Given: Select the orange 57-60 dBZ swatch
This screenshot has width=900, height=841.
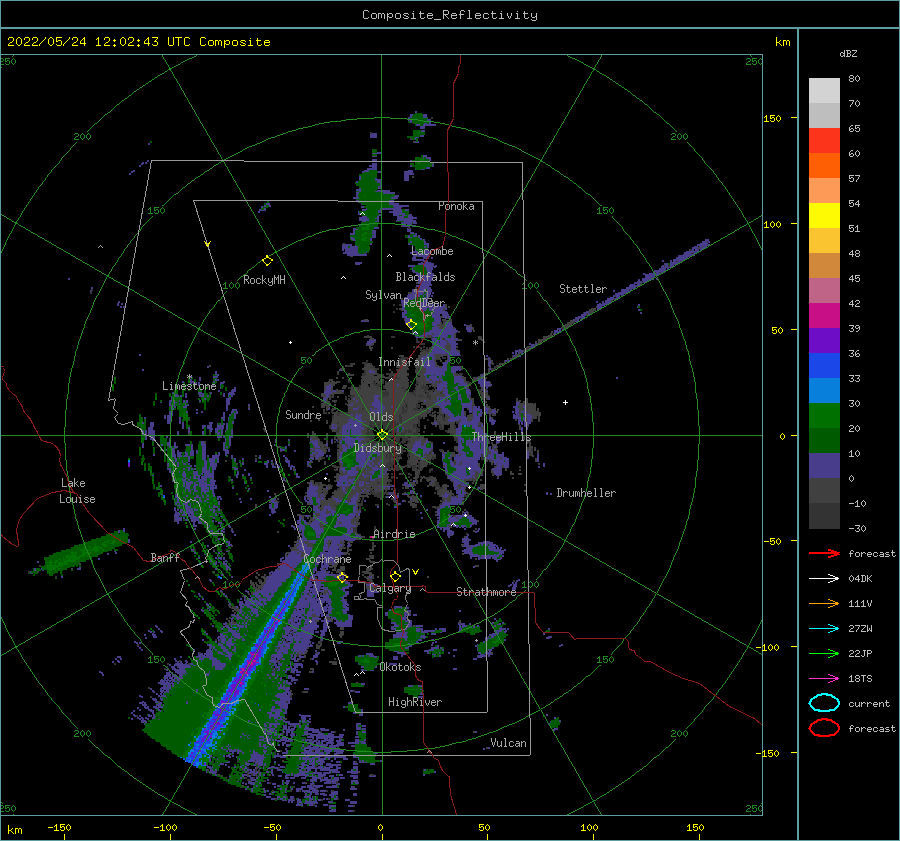Looking at the screenshot, I should point(824,166).
